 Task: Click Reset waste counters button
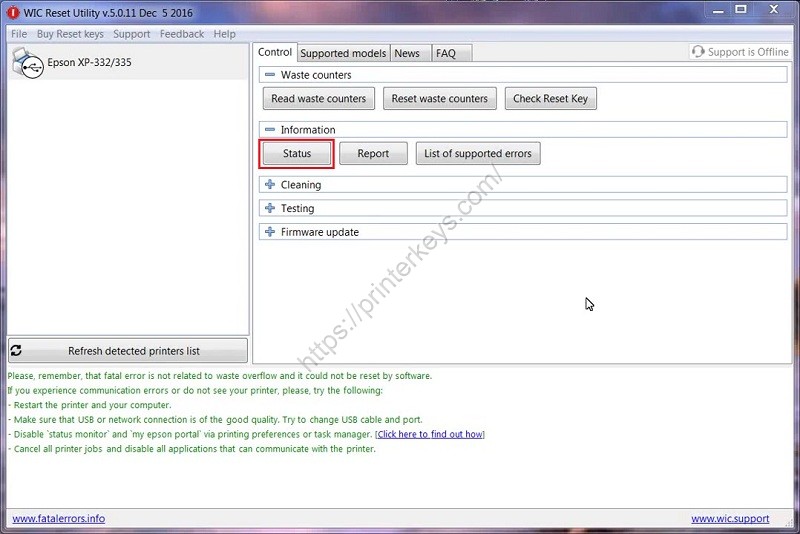[x=440, y=98]
